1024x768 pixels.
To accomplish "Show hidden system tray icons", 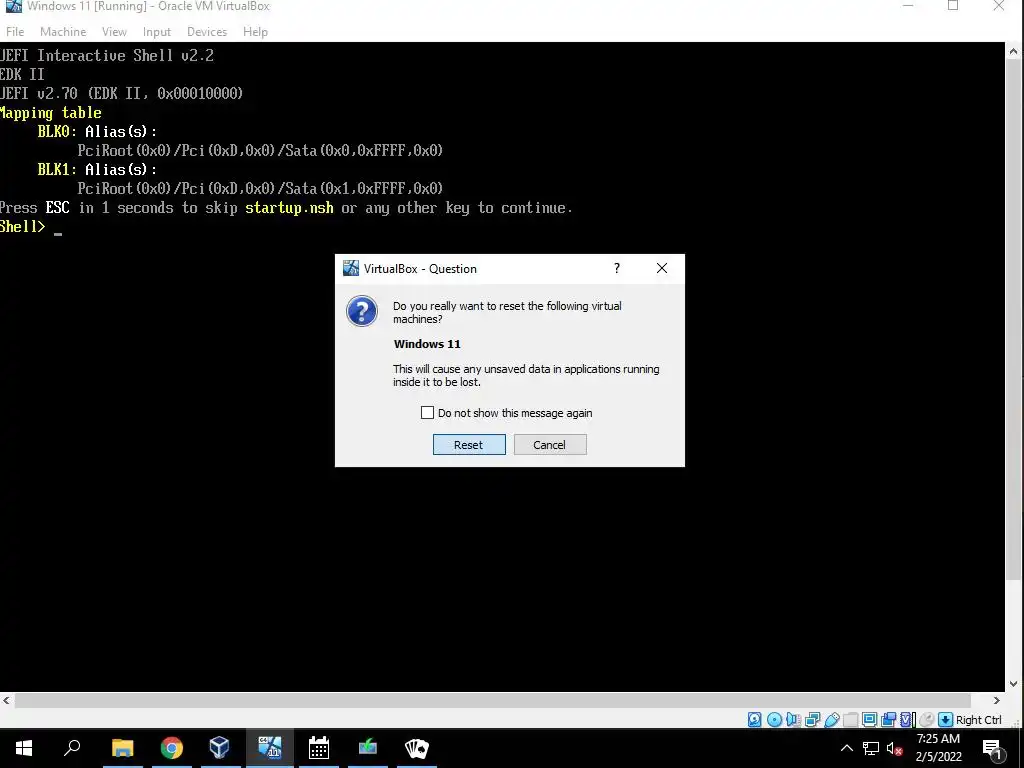I will click(x=846, y=748).
